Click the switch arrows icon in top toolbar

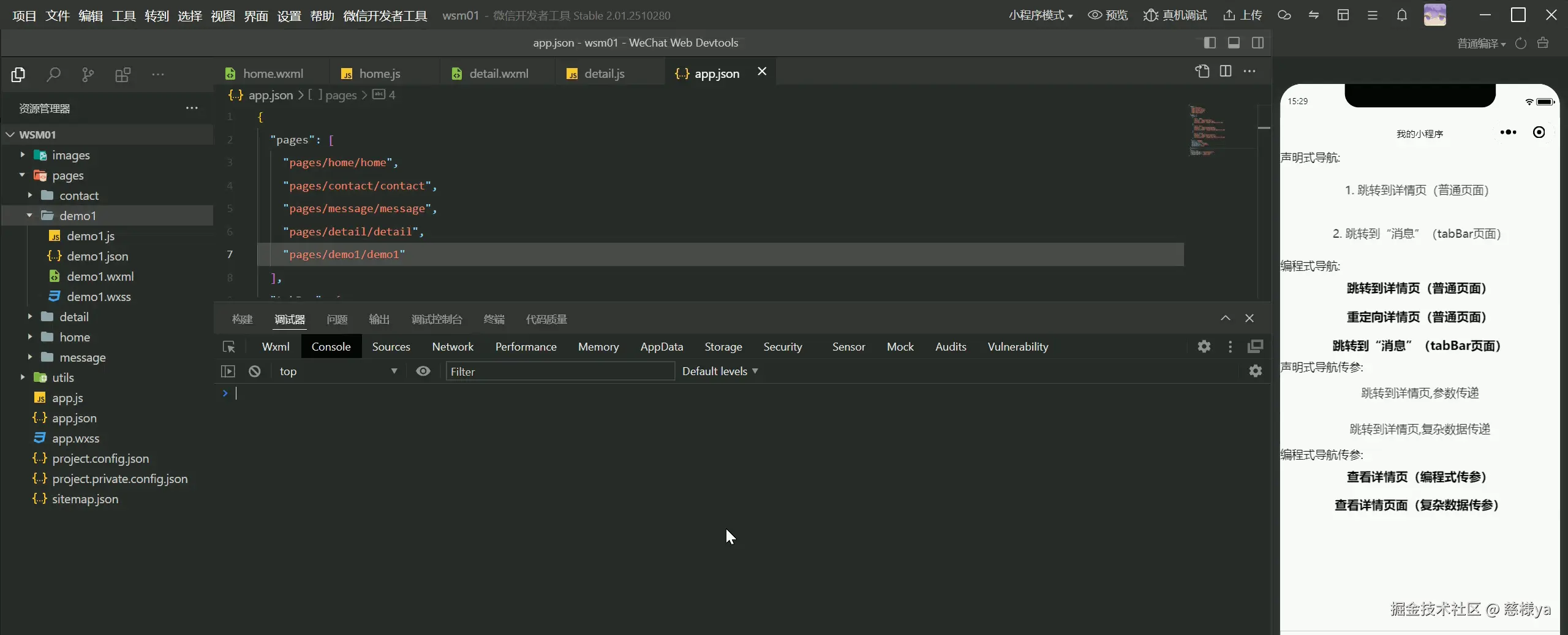pos(1314,15)
